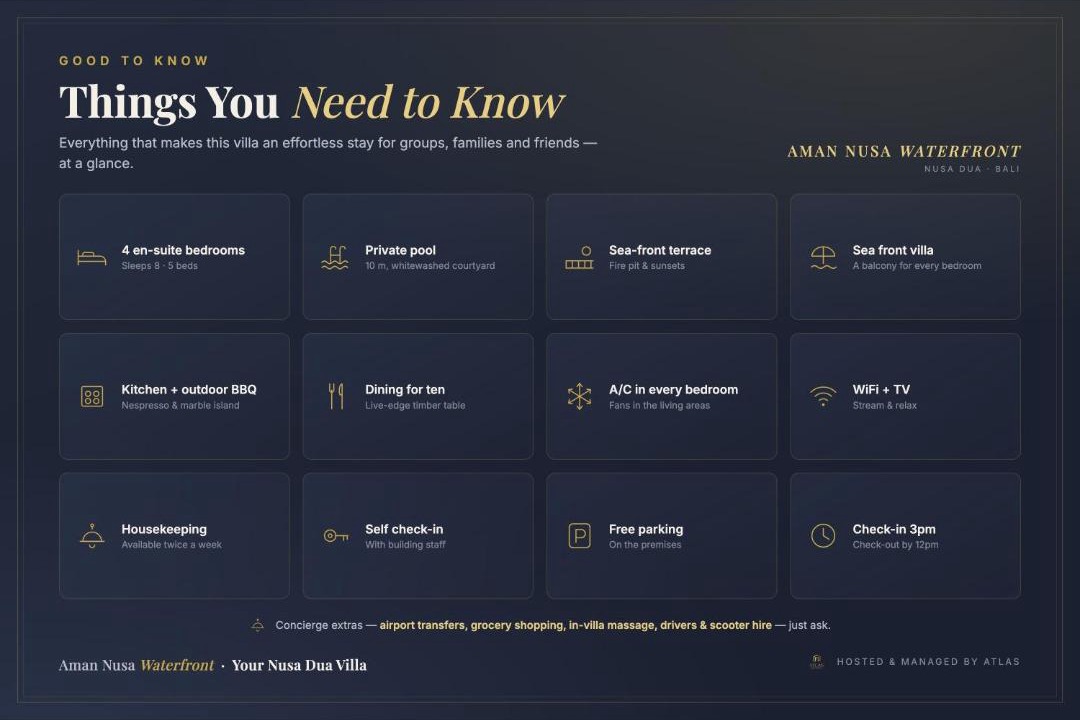The width and height of the screenshot is (1080, 720).
Task: Select the "4 en-suite bedrooms" heading
Action: 183,250
